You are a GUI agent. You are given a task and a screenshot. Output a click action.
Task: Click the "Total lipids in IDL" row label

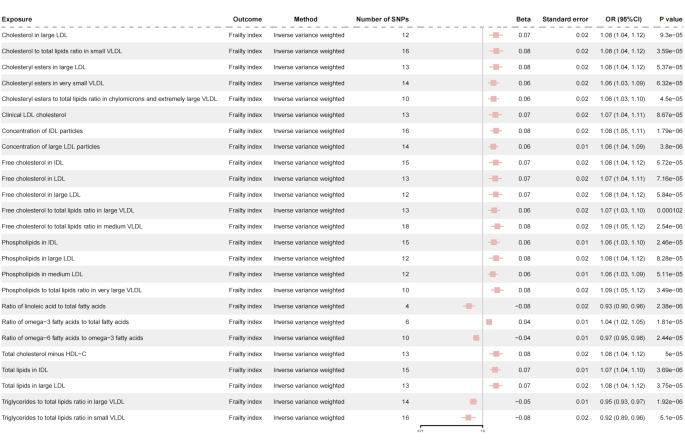pyautogui.click(x=30, y=370)
